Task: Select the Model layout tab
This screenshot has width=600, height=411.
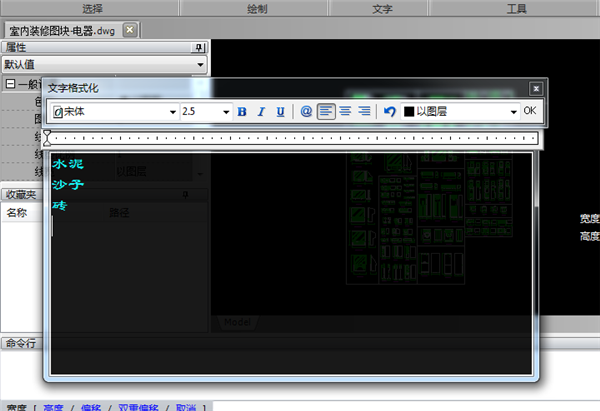Action: pyautogui.click(x=237, y=322)
